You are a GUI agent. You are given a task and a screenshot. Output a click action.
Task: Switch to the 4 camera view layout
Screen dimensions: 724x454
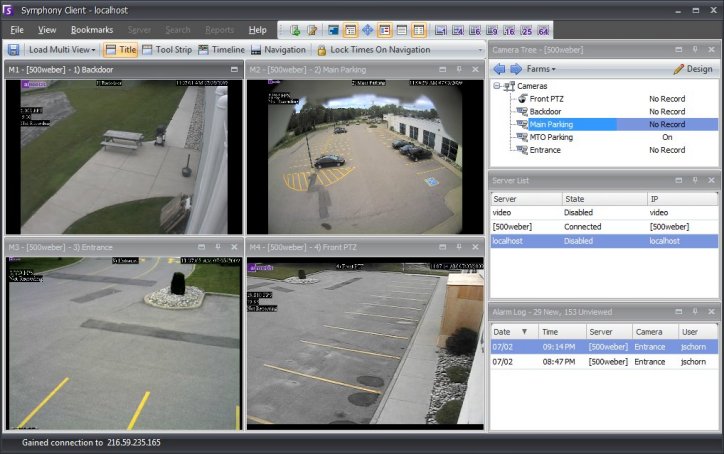click(x=458, y=30)
